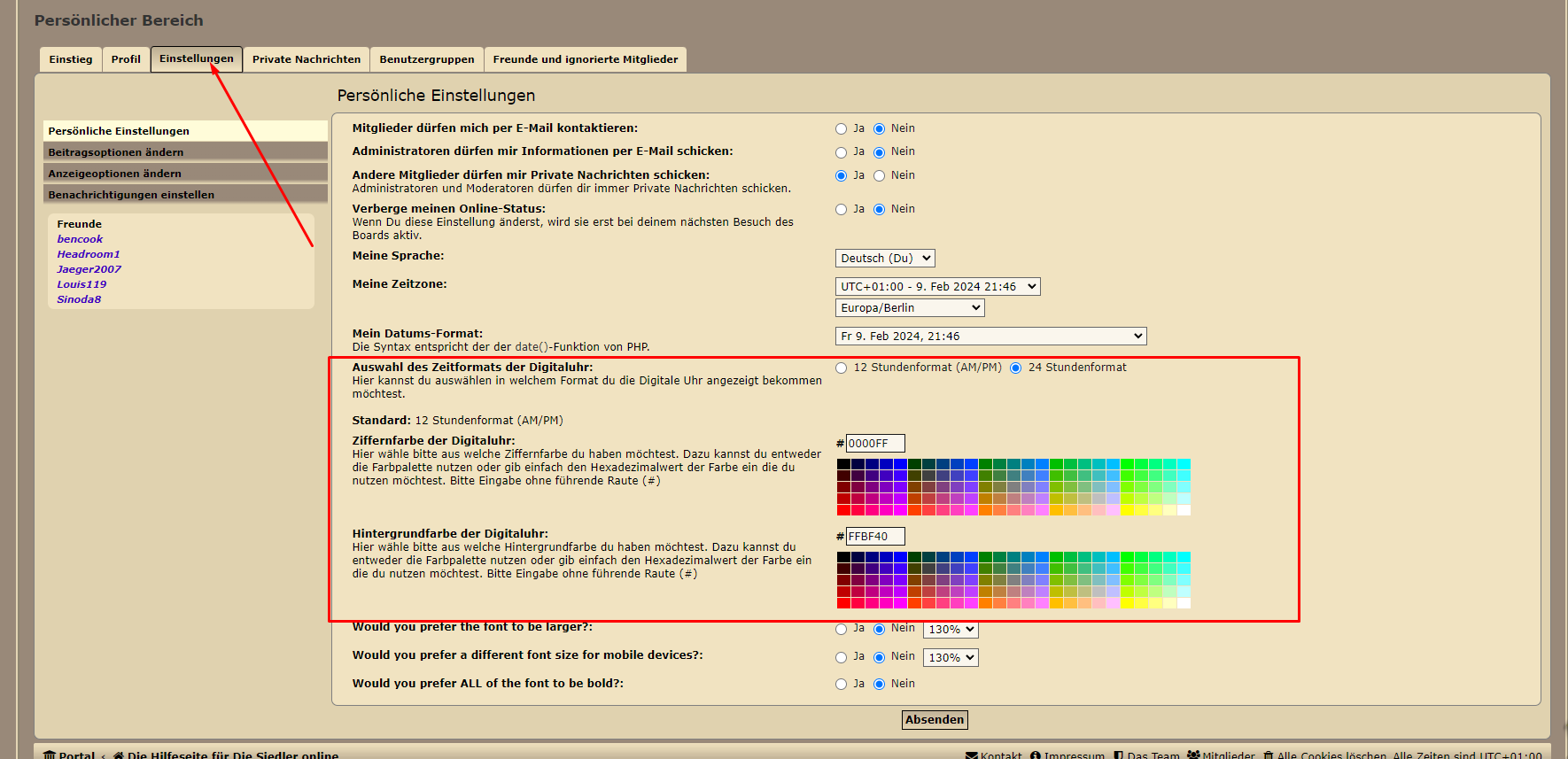Select the 12 Stundenformat (AM/PM) radio button
1568x759 pixels.
pos(842,368)
